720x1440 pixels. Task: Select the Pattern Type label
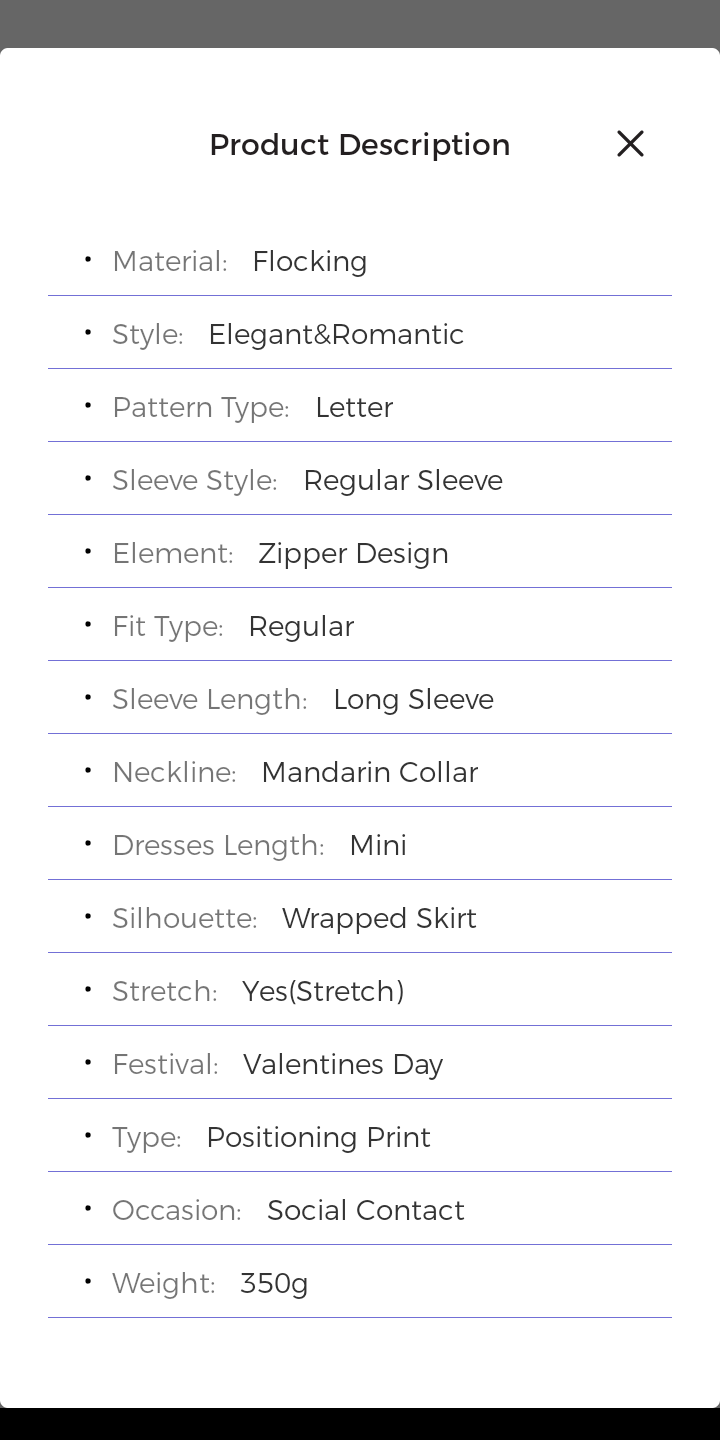click(x=200, y=407)
